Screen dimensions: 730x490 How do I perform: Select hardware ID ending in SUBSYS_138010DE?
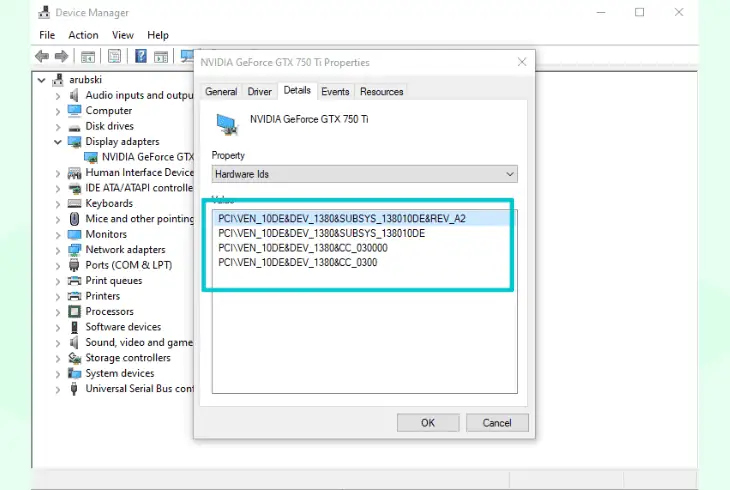coord(321,233)
